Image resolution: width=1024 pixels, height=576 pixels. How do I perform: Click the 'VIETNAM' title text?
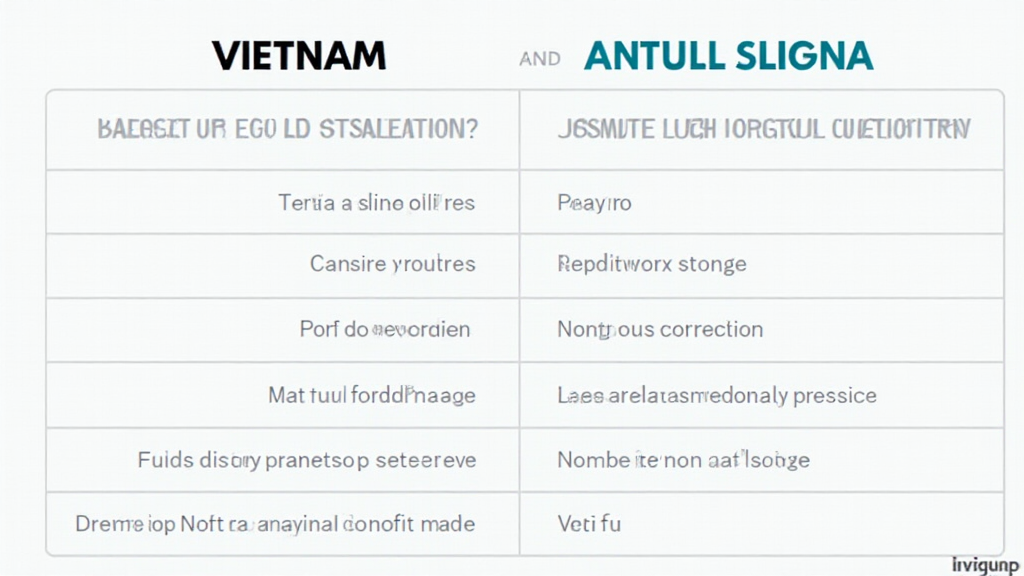299,56
